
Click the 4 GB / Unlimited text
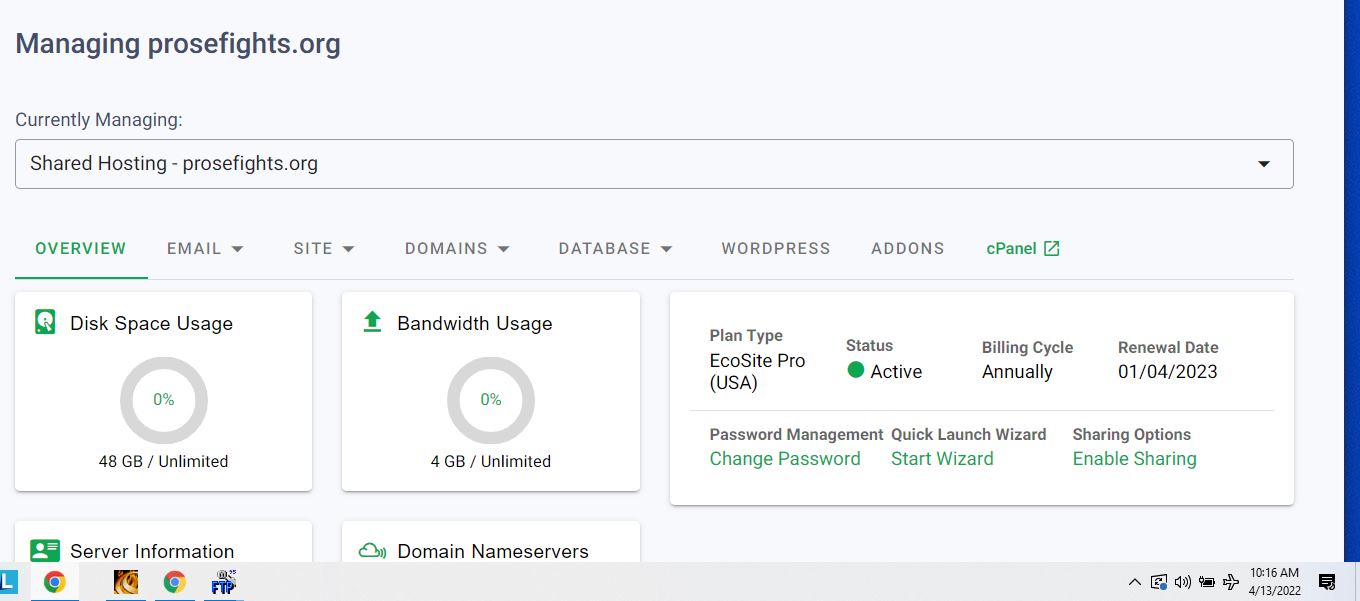(491, 461)
